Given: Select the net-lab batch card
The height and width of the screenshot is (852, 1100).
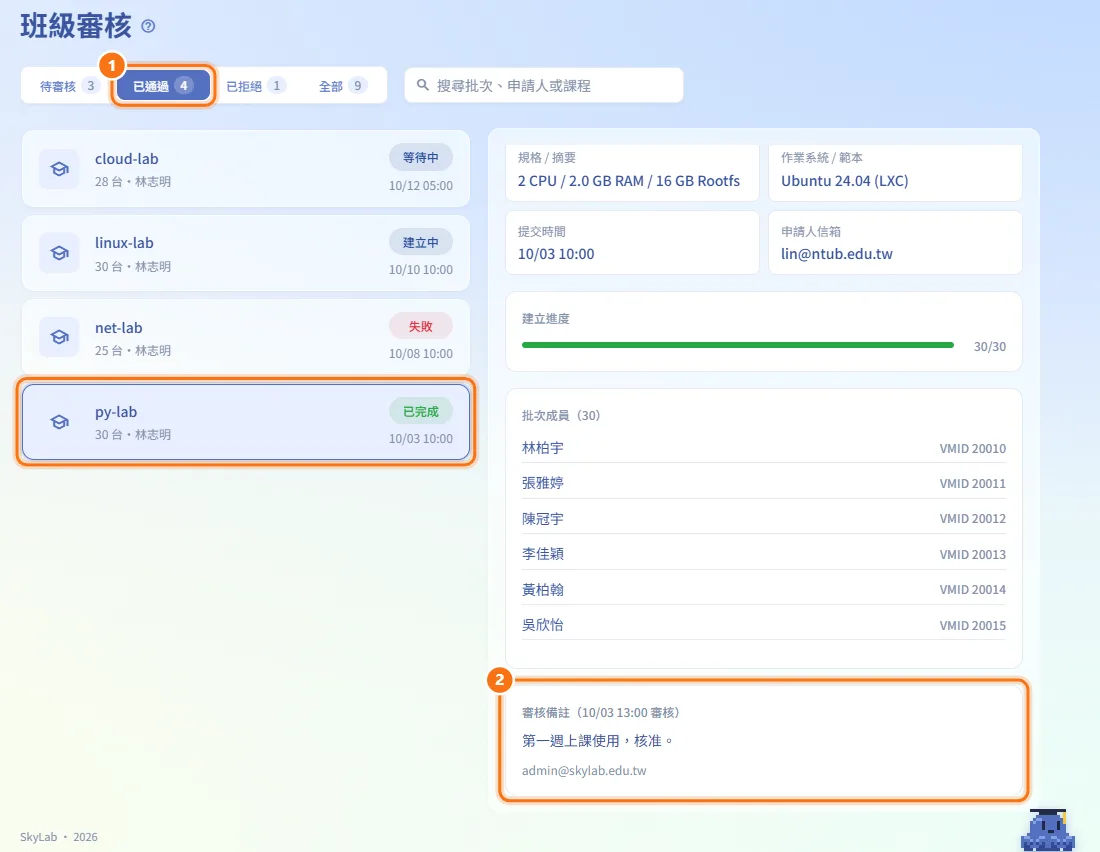Looking at the screenshot, I should (246, 337).
